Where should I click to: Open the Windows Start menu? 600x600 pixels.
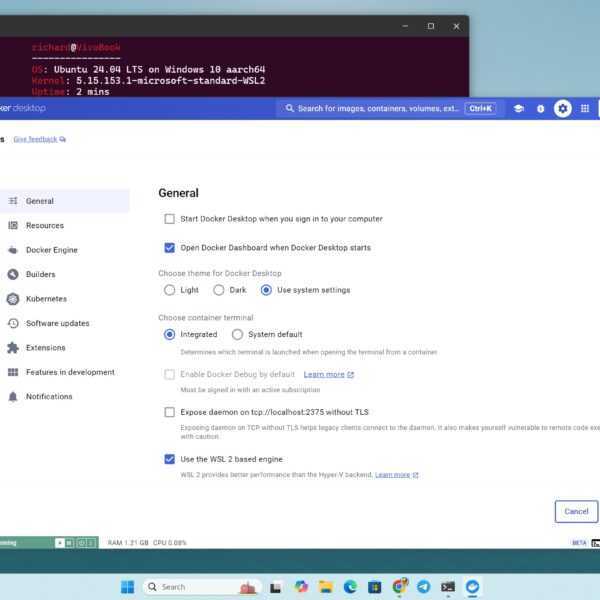click(127, 587)
